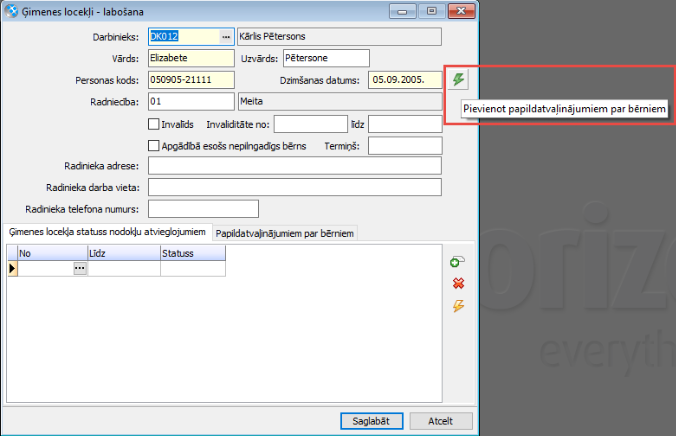Select Ģimenes locekļa statuss nodokļu atvieglojumiem tab
The height and width of the screenshot is (436, 676).
[107, 232]
